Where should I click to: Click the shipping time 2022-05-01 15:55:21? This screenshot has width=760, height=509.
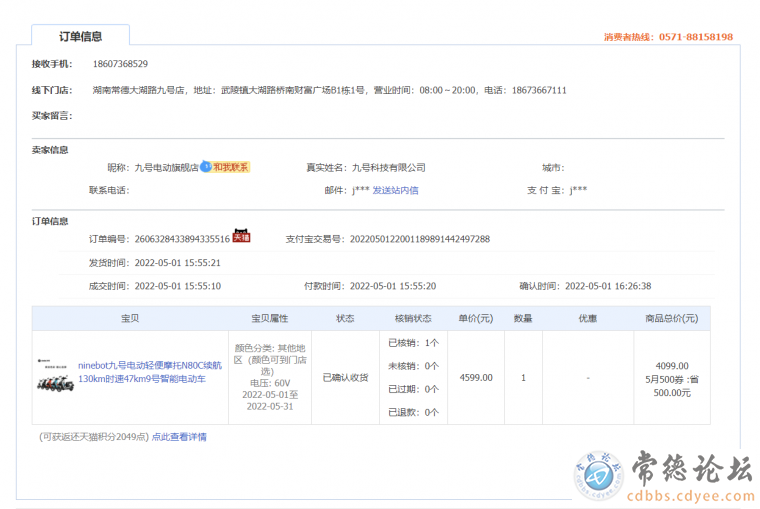click(x=177, y=263)
